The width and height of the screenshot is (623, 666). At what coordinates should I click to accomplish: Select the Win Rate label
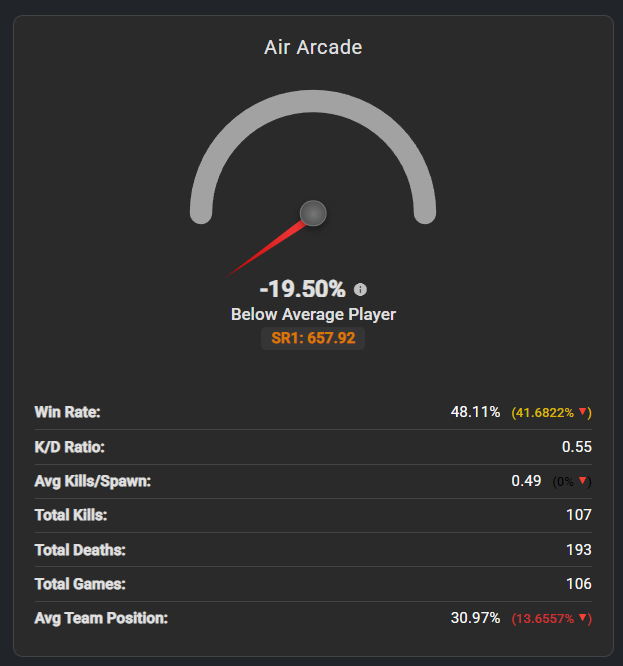(67, 412)
